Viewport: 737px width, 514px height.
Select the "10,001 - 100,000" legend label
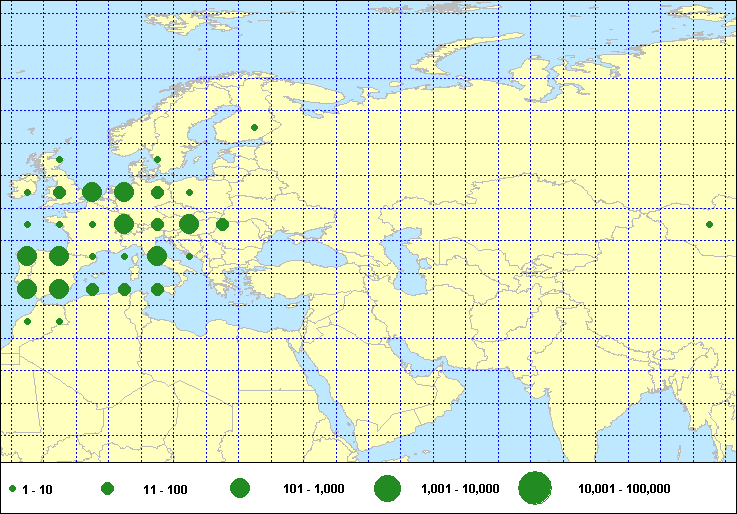point(624,489)
